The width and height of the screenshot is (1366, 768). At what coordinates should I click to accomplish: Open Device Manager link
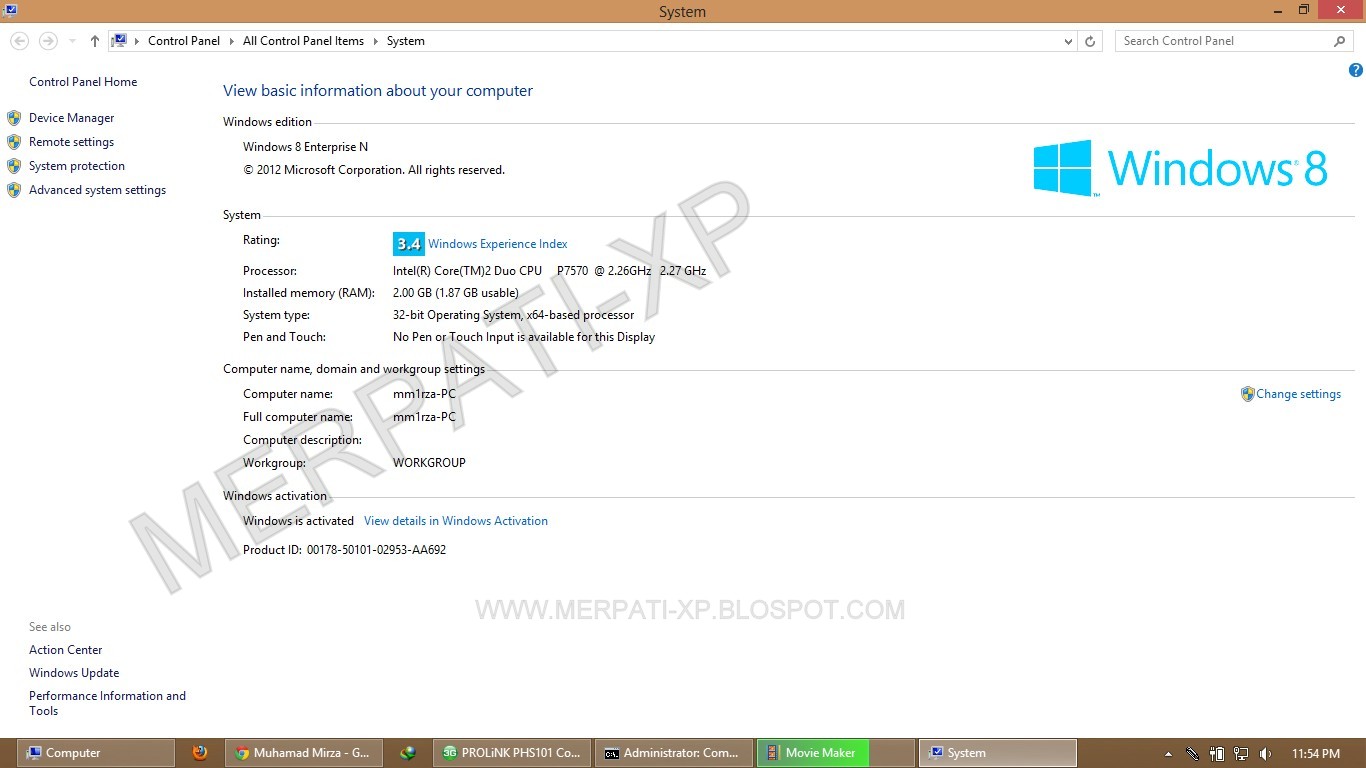pyautogui.click(x=71, y=118)
